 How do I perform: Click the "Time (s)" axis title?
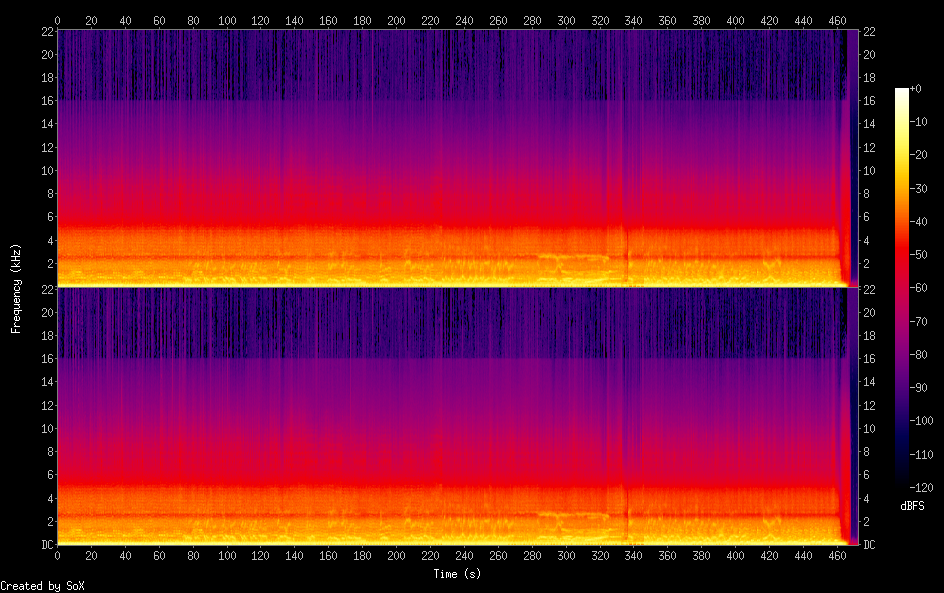pyautogui.click(x=457, y=574)
